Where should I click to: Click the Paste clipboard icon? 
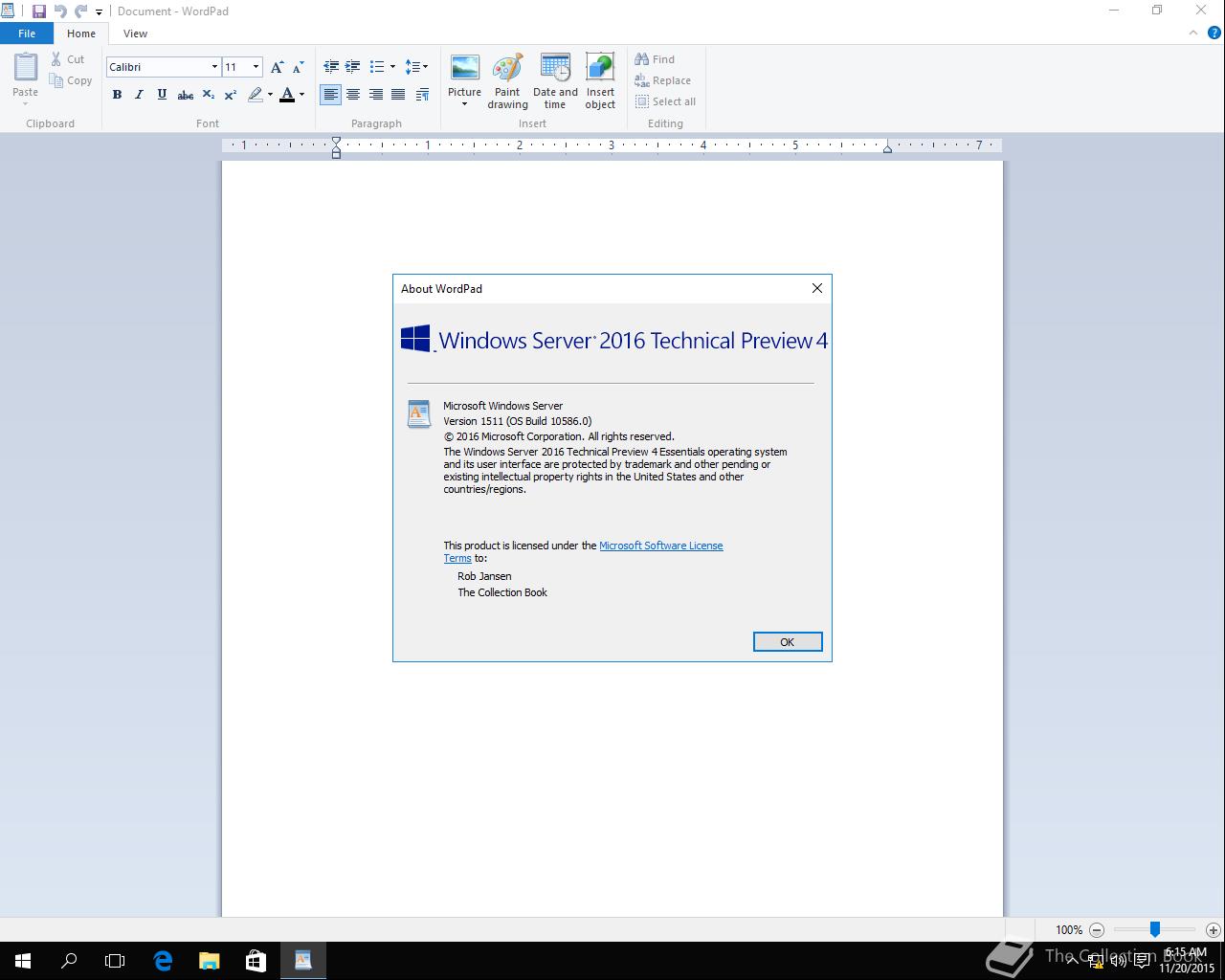pyautogui.click(x=26, y=67)
